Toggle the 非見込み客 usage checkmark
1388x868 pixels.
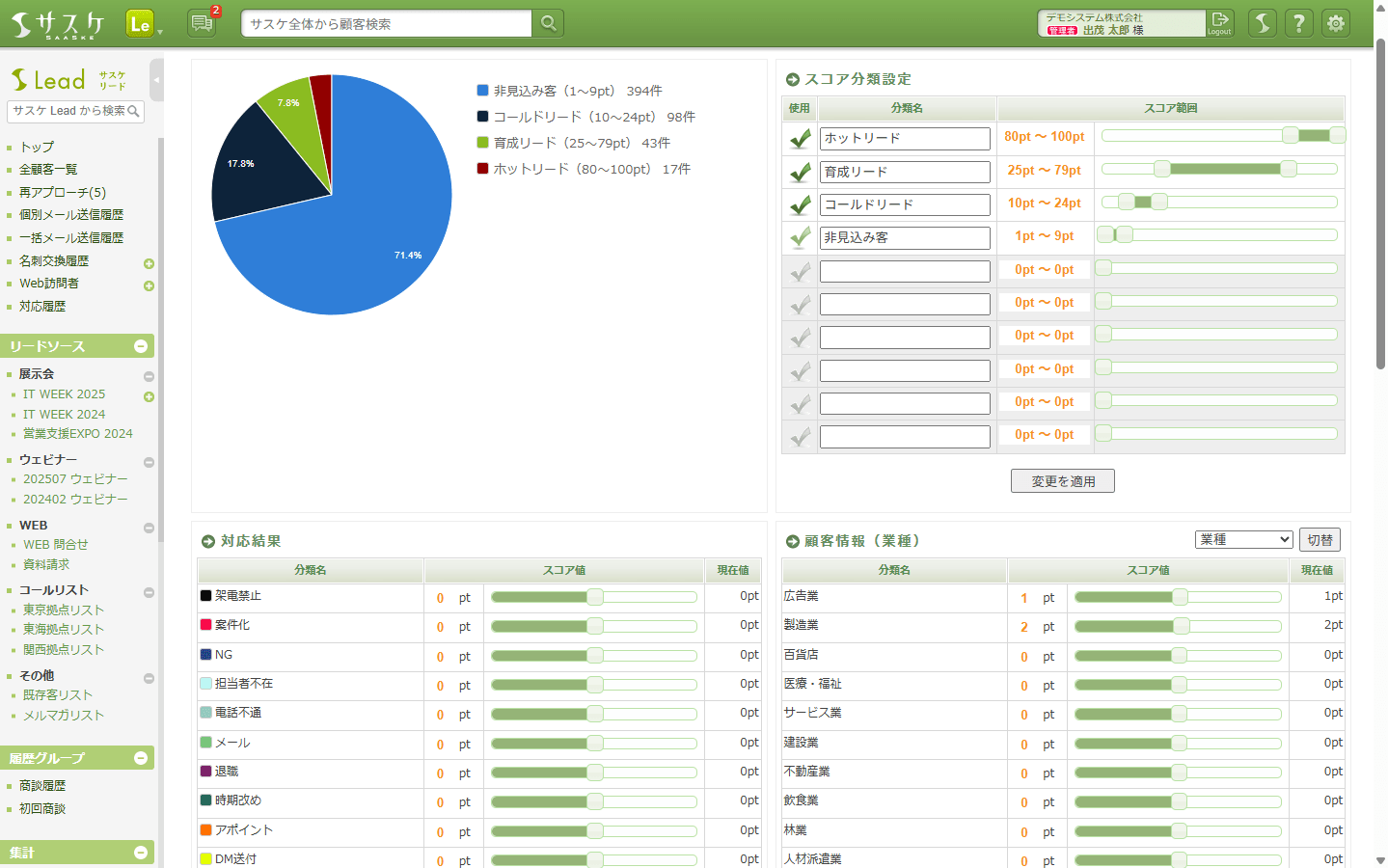[800, 237]
